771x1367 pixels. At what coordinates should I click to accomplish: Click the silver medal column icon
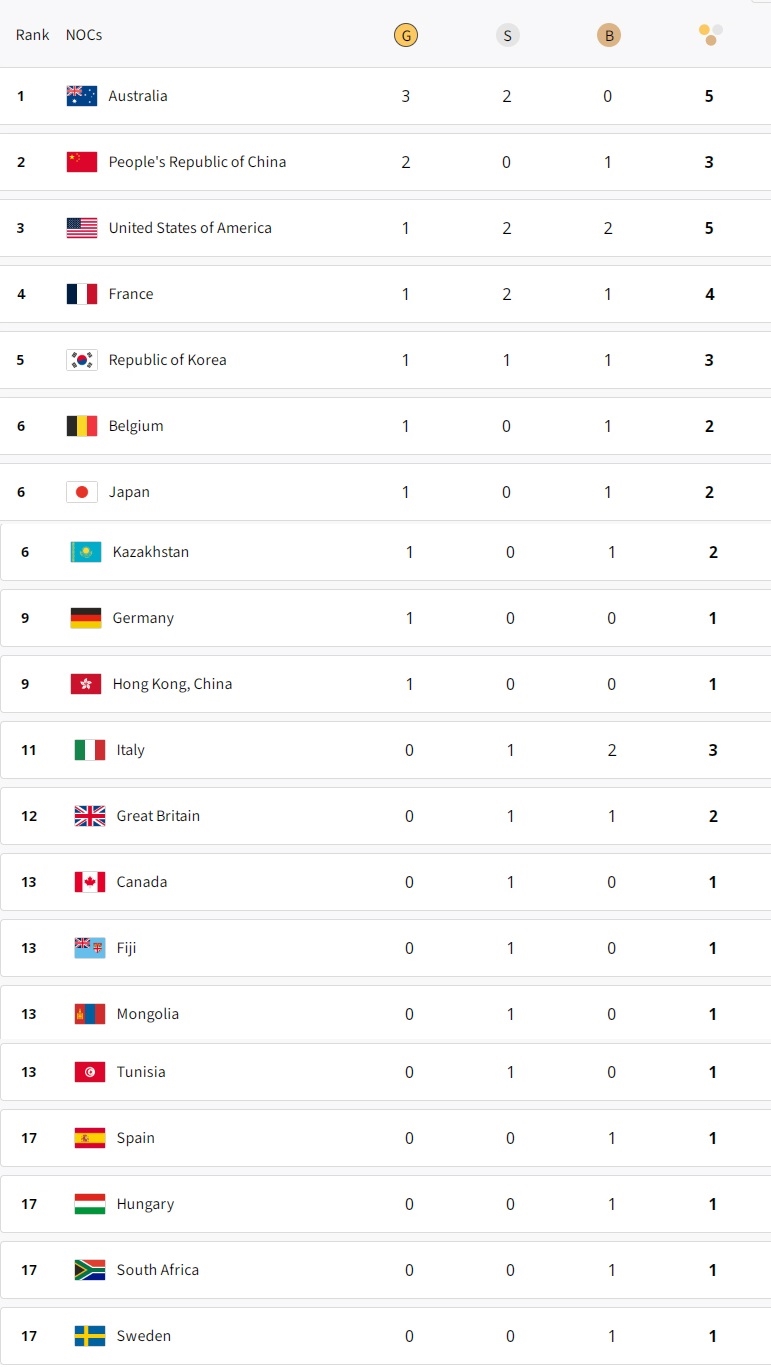[x=507, y=36]
